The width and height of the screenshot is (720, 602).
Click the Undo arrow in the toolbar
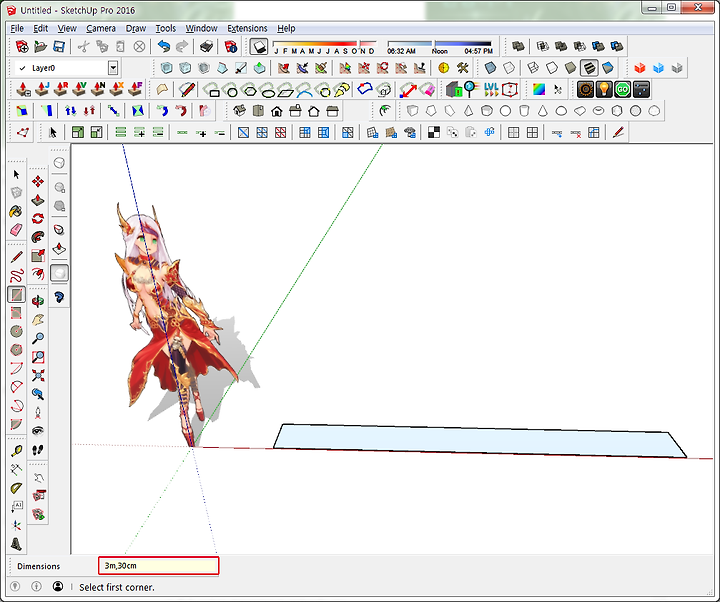(164, 46)
